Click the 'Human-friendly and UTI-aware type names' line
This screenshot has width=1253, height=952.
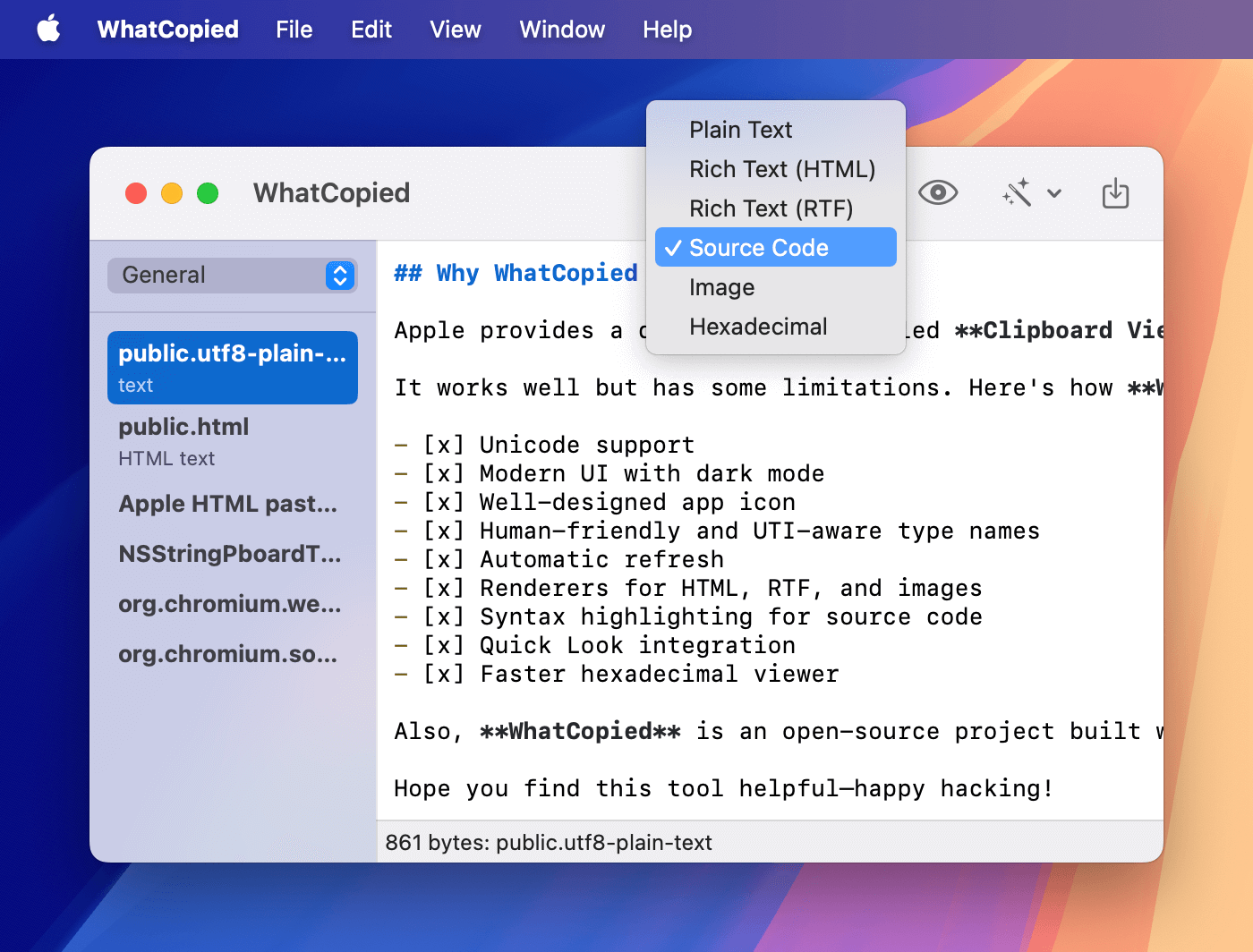click(x=717, y=531)
